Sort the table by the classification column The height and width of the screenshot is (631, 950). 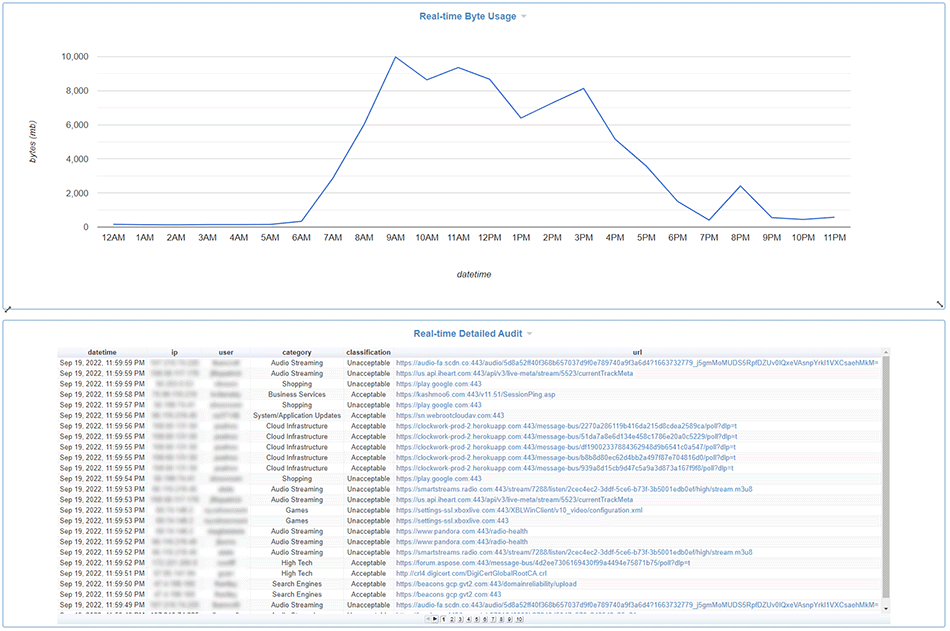pyautogui.click(x=368, y=352)
